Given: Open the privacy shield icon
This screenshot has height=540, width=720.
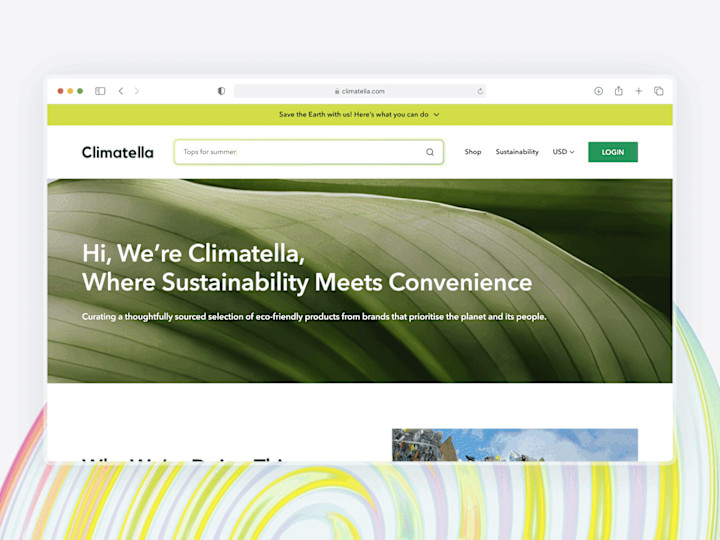Looking at the screenshot, I should 221,91.
